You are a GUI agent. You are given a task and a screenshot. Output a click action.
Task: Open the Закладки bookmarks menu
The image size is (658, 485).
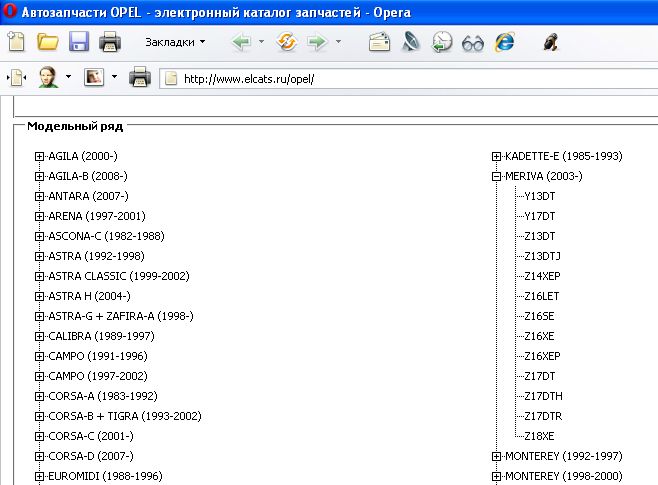(x=175, y=42)
